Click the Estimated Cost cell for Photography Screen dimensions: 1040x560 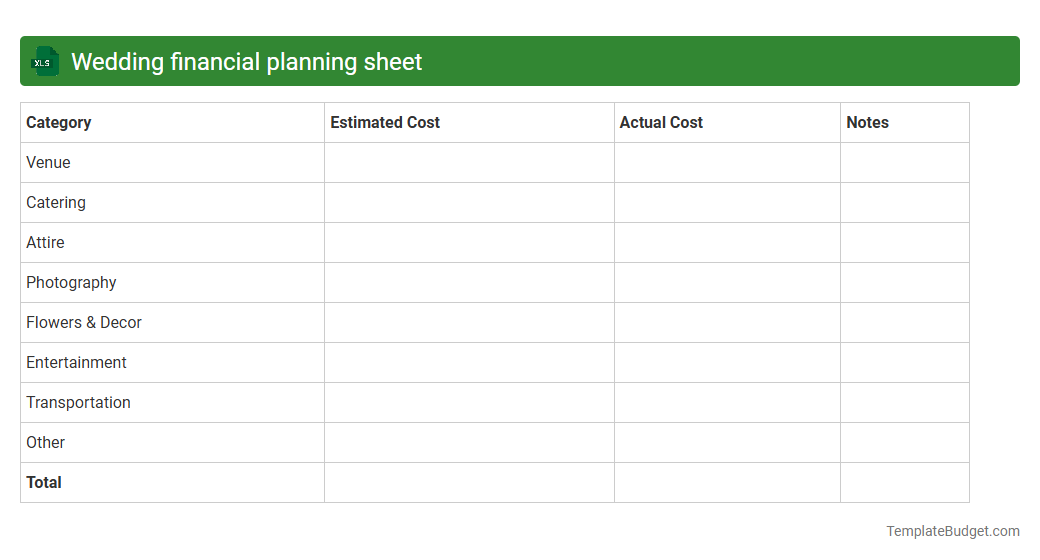(469, 283)
